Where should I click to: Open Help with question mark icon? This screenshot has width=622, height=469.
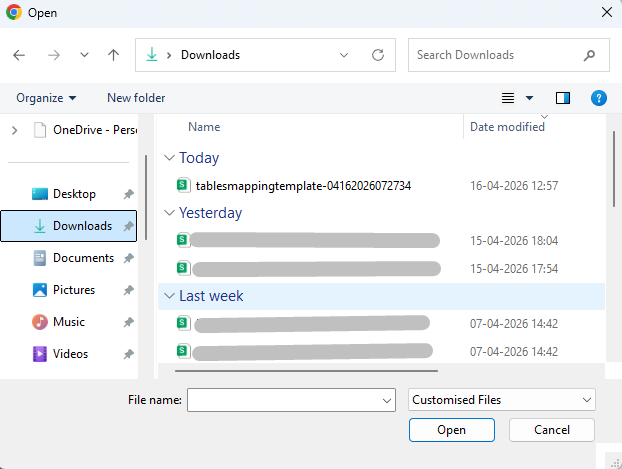(599, 98)
